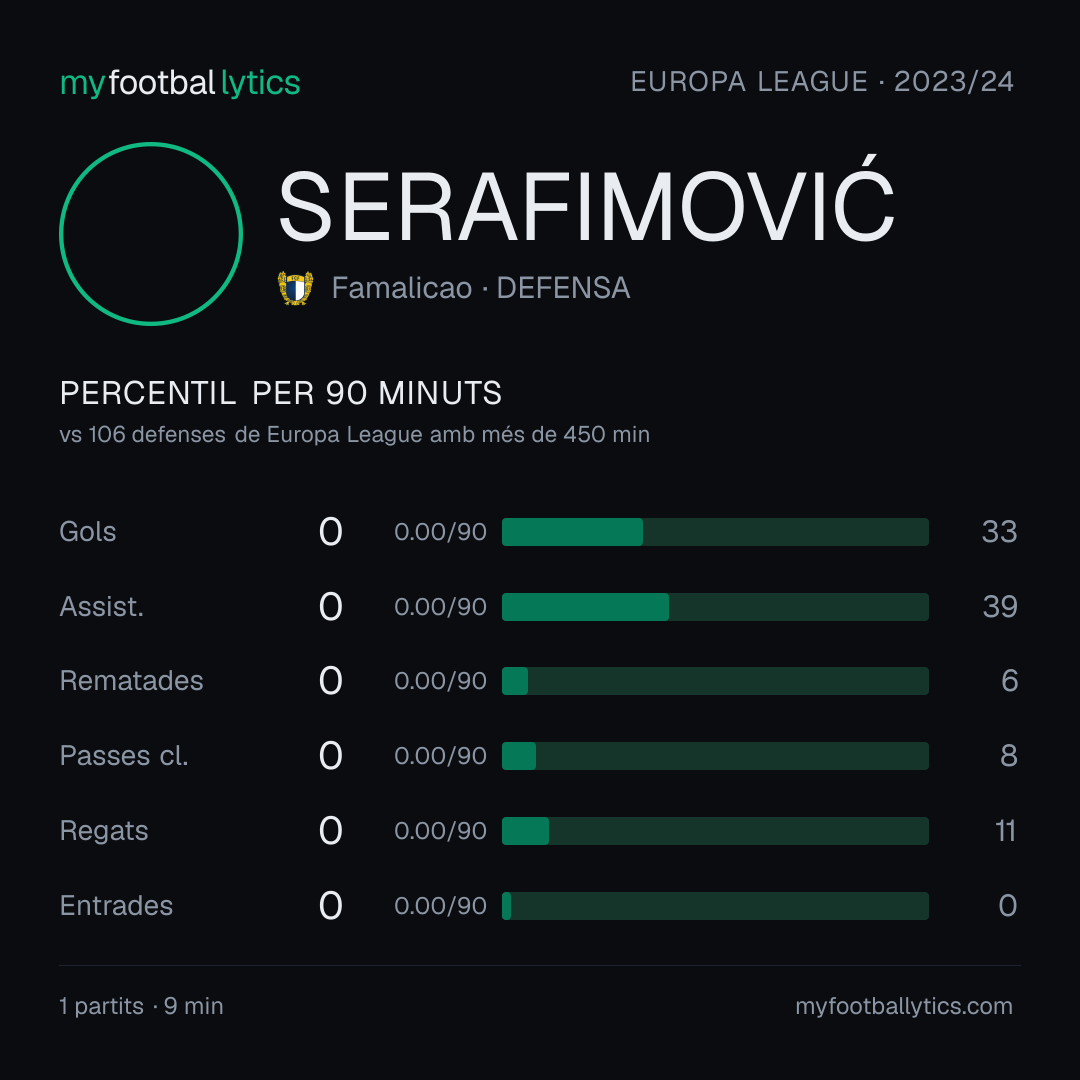Click the Famalicao · DEFENSA subtitle
Viewport: 1080px width, 1080px height.
(x=481, y=288)
